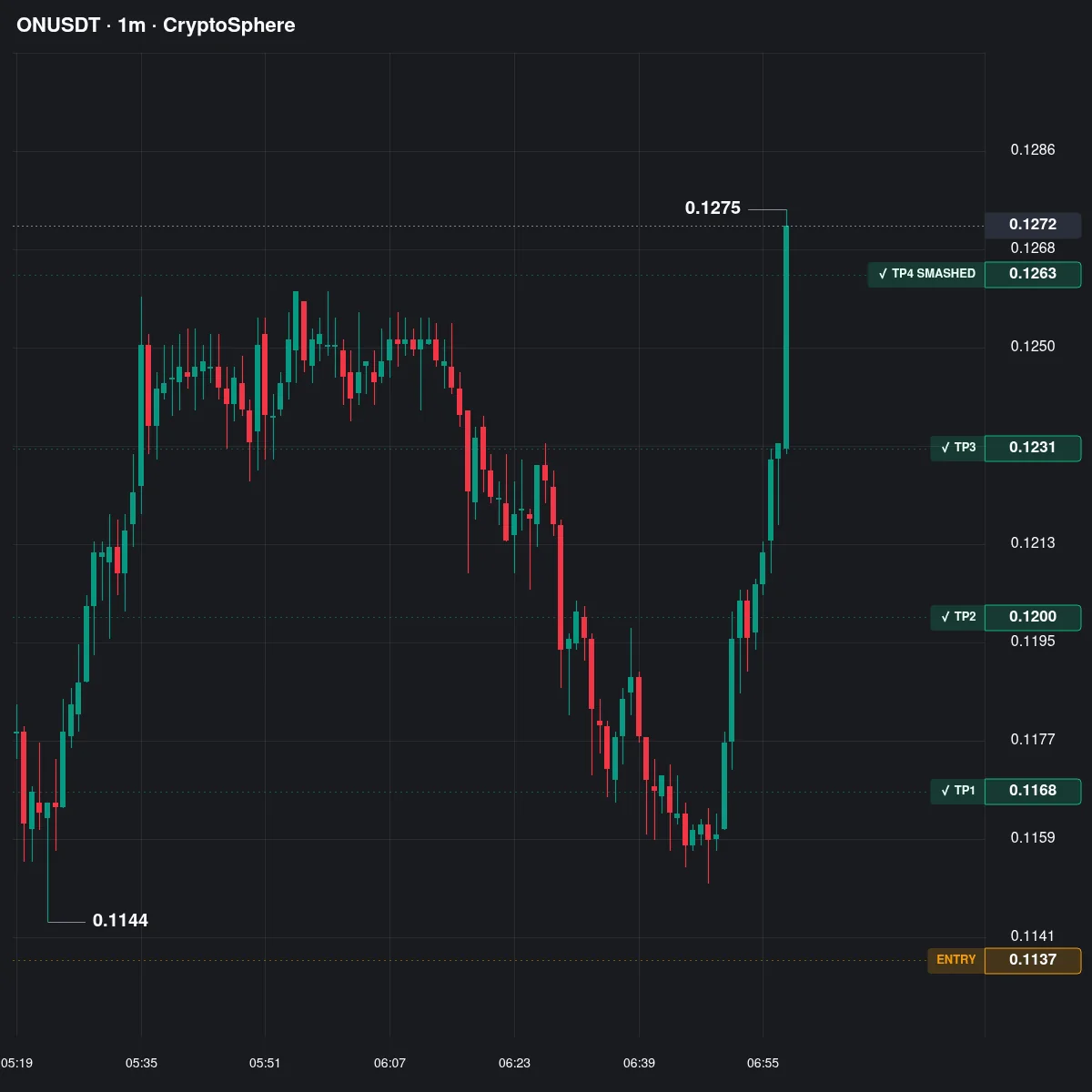Click the 0.1263 TP4 price tag
Image resolution: width=1092 pixels, height=1092 pixels.
tap(1033, 274)
